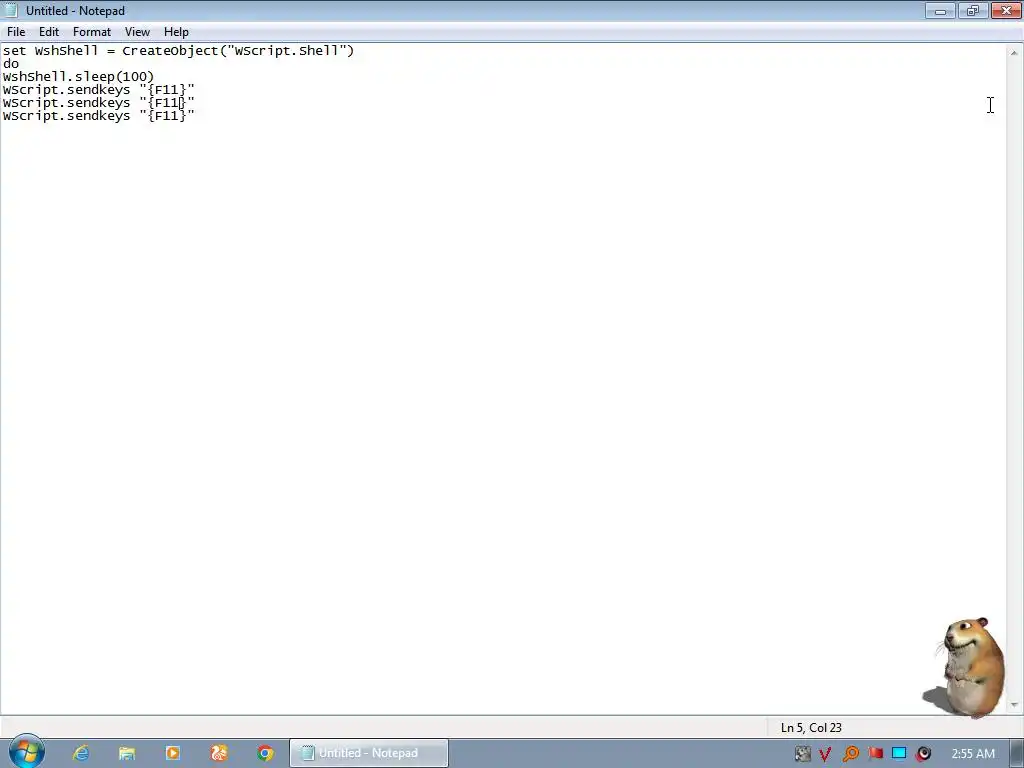Click scrollbar up arrow in Notepad

(1014, 53)
